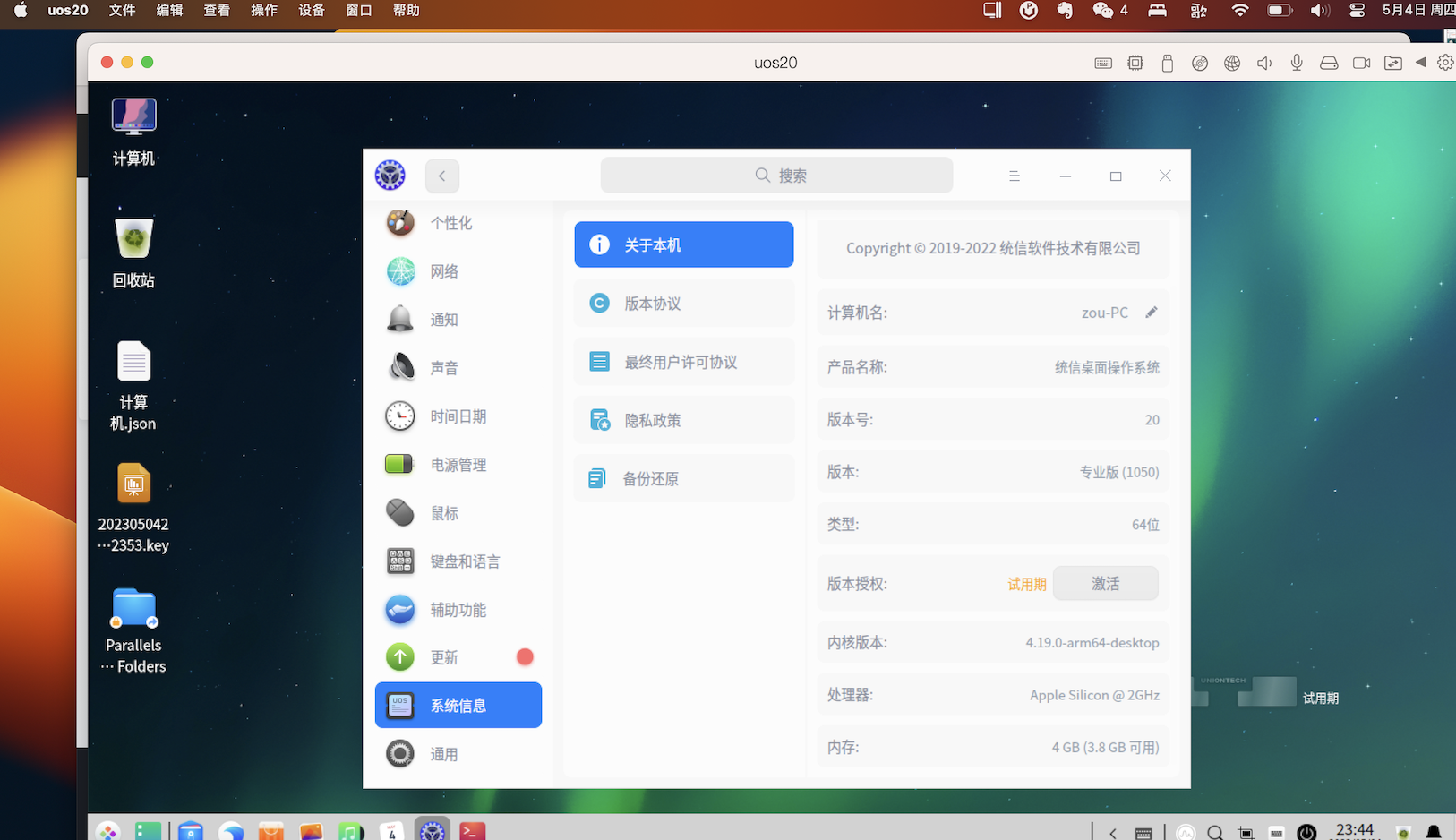This screenshot has width=1456, height=840.
Task: Click the CD/DVD disc icon in Parallels toolbar
Action: (x=1200, y=63)
